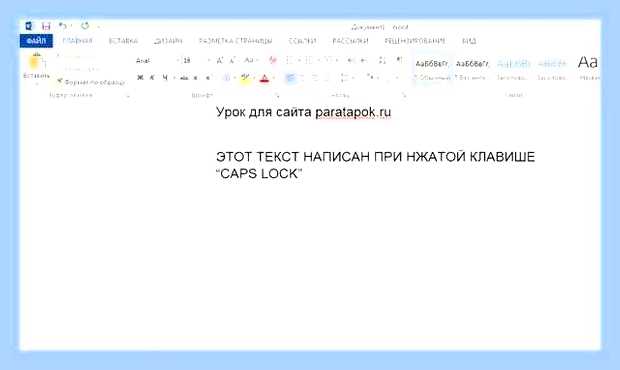The image size is (620, 370).
Task: Apply red font color
Action: click(264, 79)
